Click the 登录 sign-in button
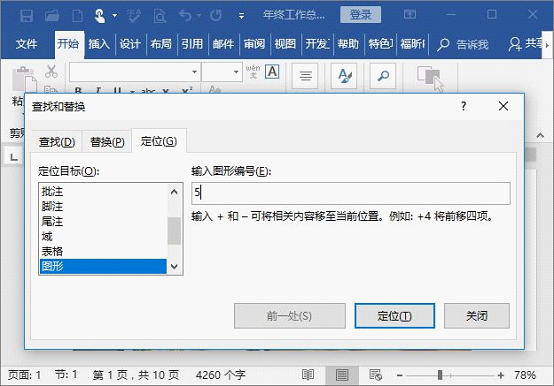Screen dimensions: 554x386 pyautogui.click(x=360, y=15)
